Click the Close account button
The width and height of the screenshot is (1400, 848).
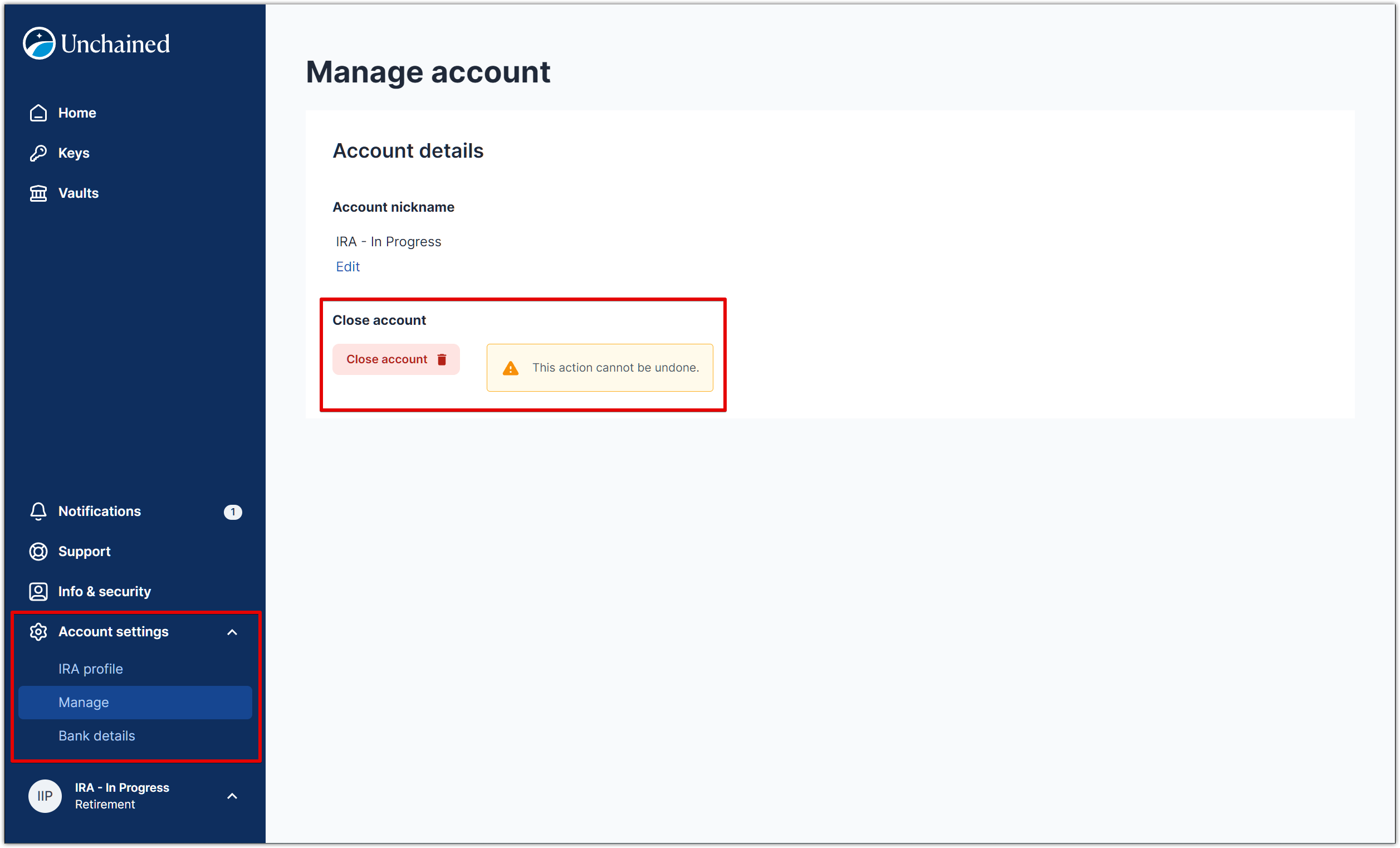tap(387, 359)
